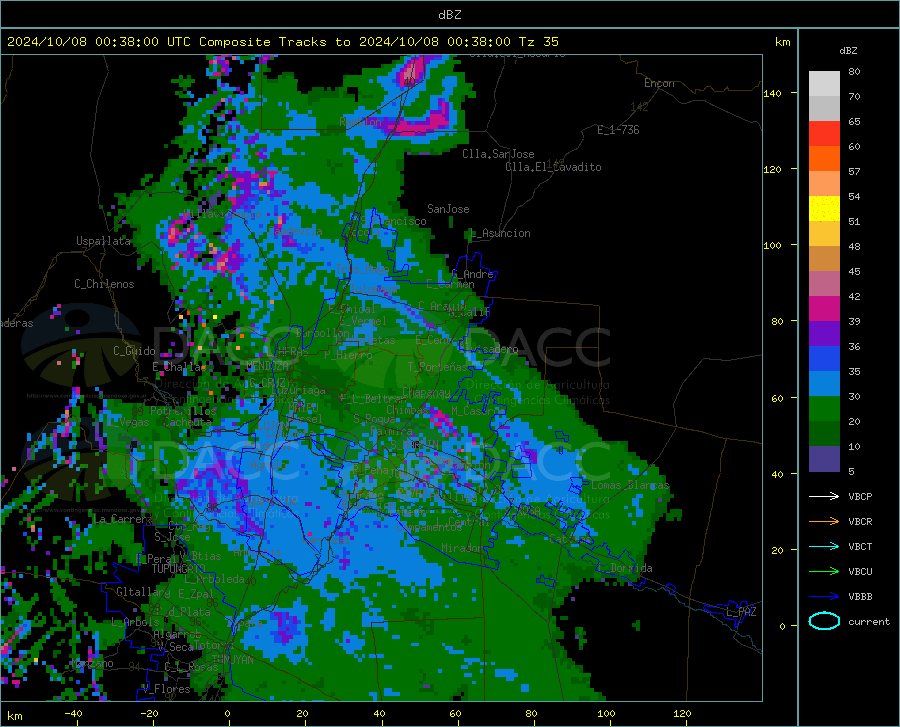The height and width of the screenshot is (727, 900).
Task: Select the orange 60 dBZ color swatch
Action: (x=824, y=159)
